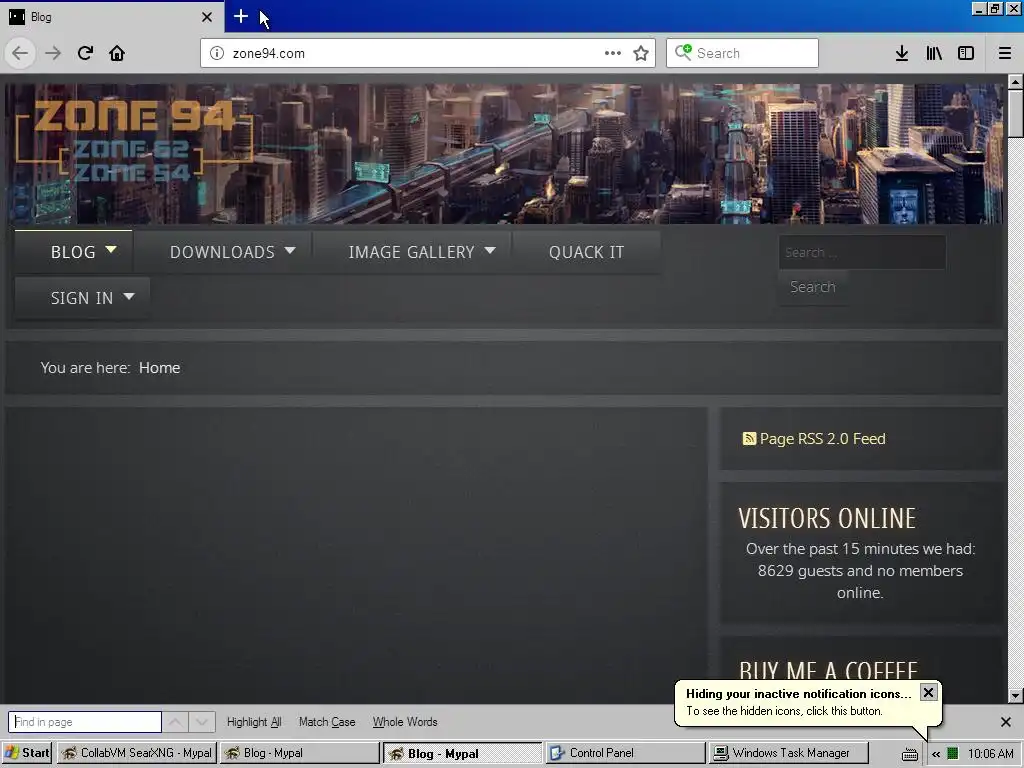Click the taskbar clock 10:06 AM
Image resolution: width=1024 pixels, height=768 pixels.
click(x=991, y=754)
